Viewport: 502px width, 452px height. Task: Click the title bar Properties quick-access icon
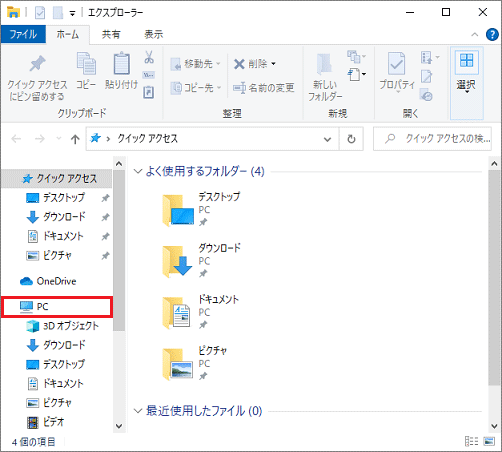(x=40, y=13)
